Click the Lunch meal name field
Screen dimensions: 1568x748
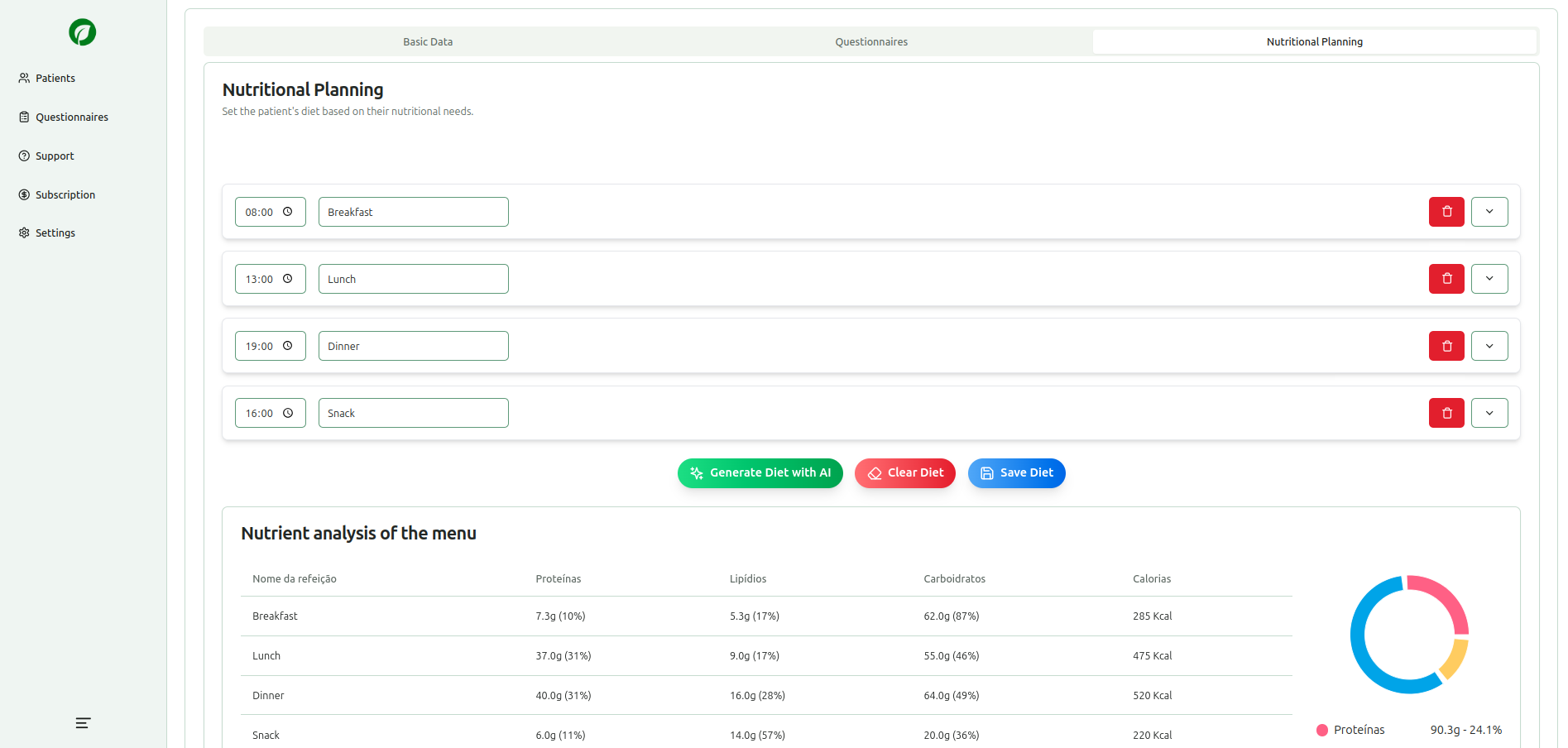click(414, 279)
